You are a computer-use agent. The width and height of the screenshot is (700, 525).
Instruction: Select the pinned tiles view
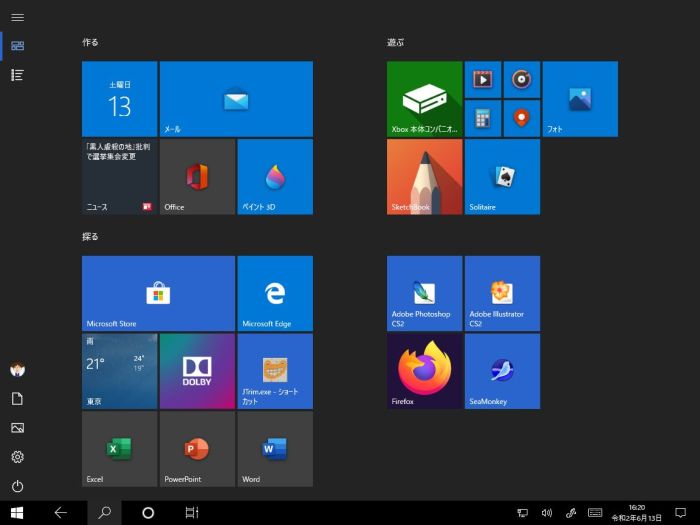coord(17,46)
